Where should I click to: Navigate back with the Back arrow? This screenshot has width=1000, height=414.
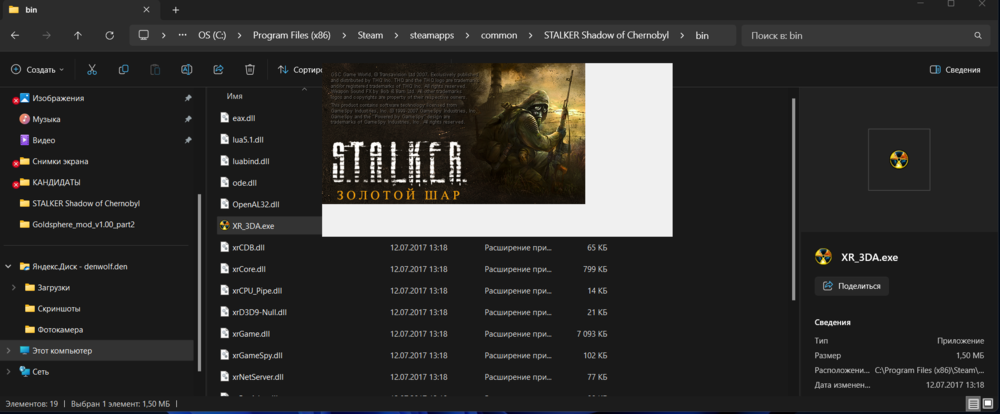click(x=15, y=35)
